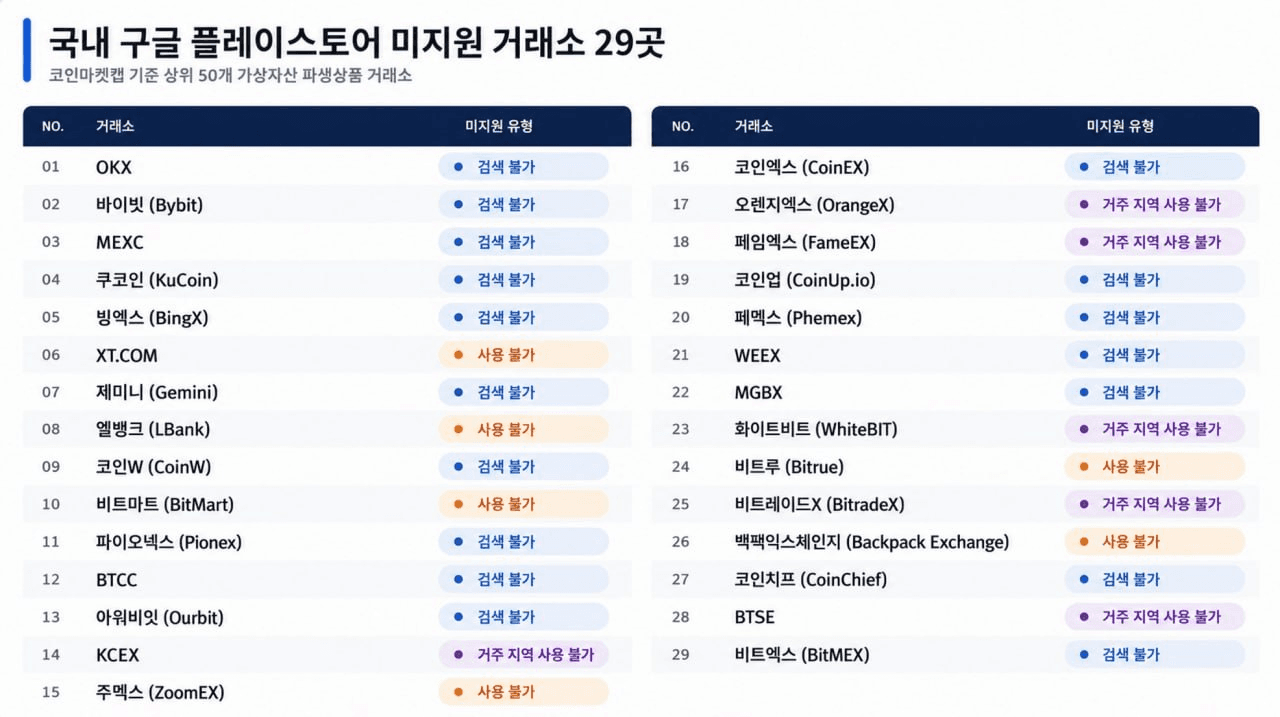Screen dimensions: 1280x717
Task: Click the left table 거래소 column header
Action: tap(115, 127)
